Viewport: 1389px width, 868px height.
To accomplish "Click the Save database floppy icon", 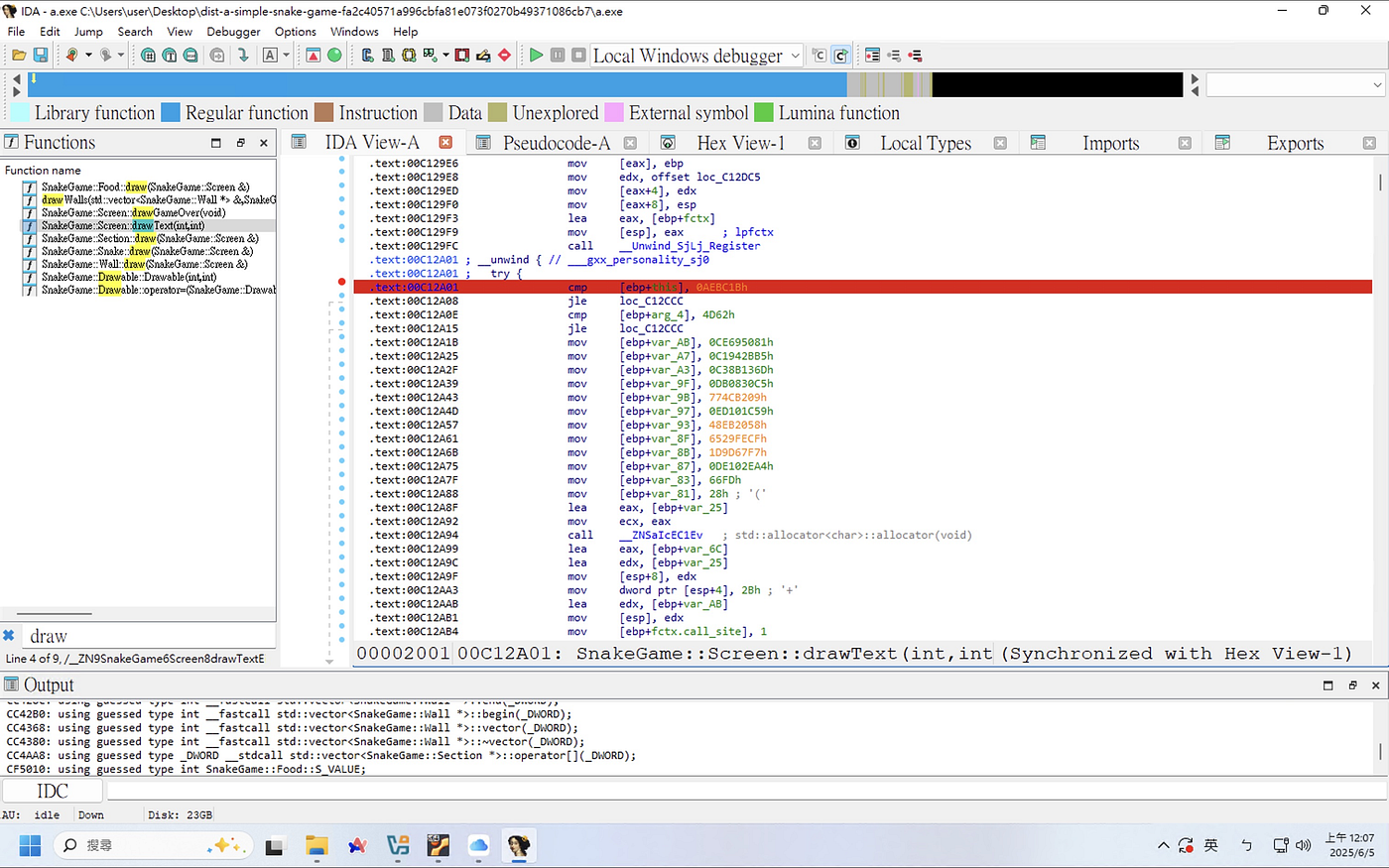I will tap(41, 56).
